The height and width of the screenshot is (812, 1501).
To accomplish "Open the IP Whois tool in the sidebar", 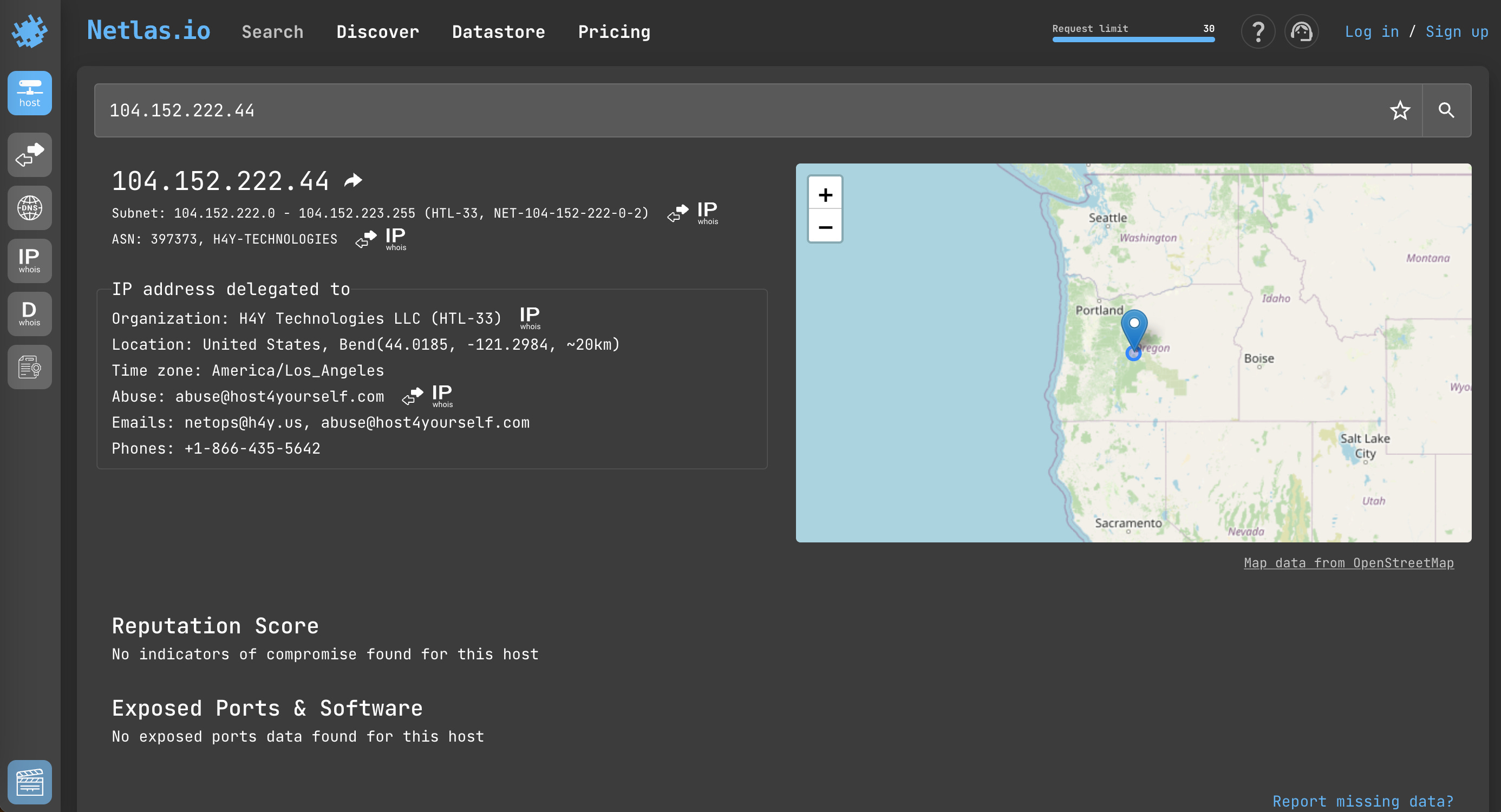I will click(29, 260).
